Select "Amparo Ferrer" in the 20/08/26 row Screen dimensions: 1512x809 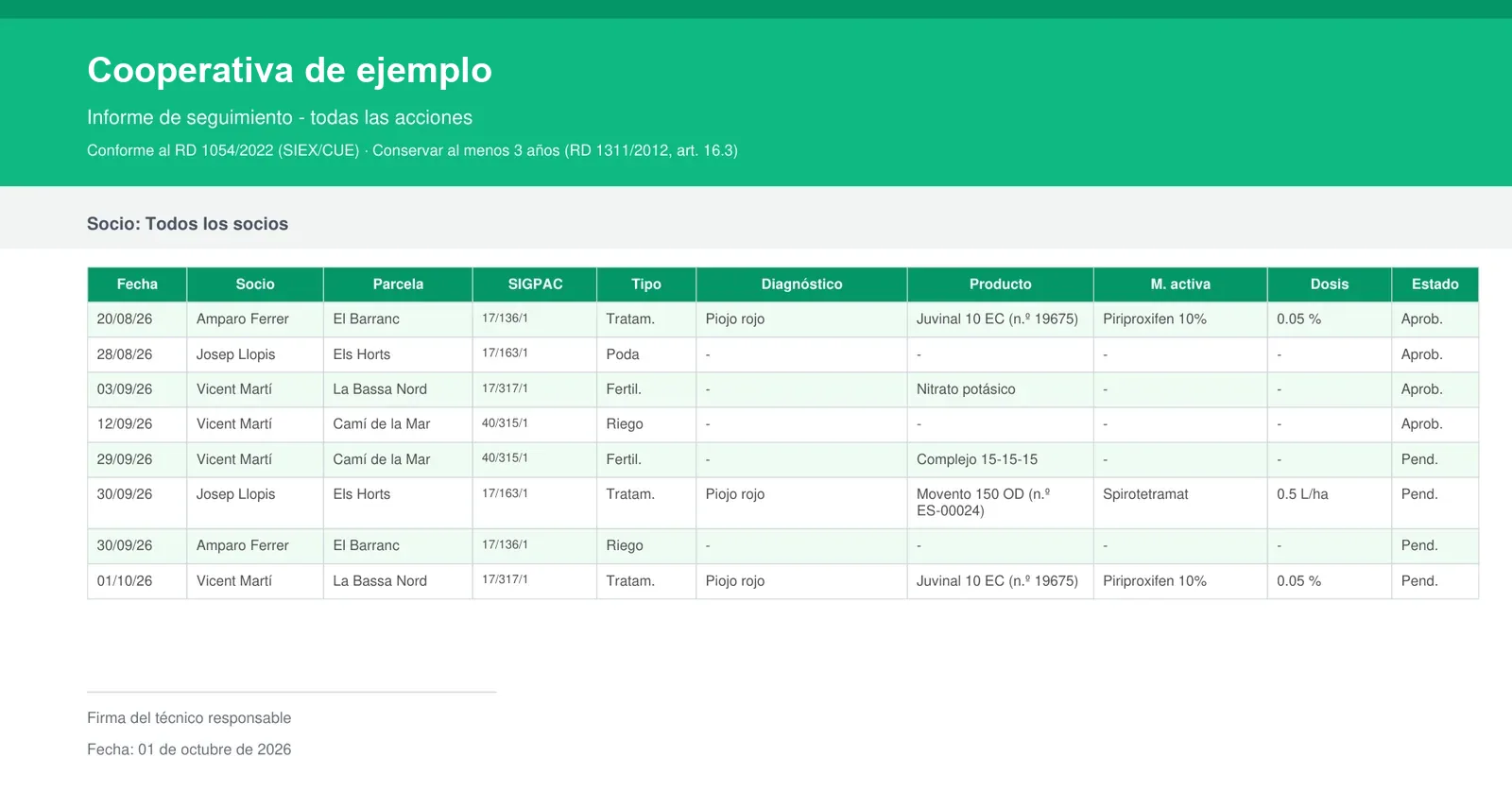tap(243, 319)
